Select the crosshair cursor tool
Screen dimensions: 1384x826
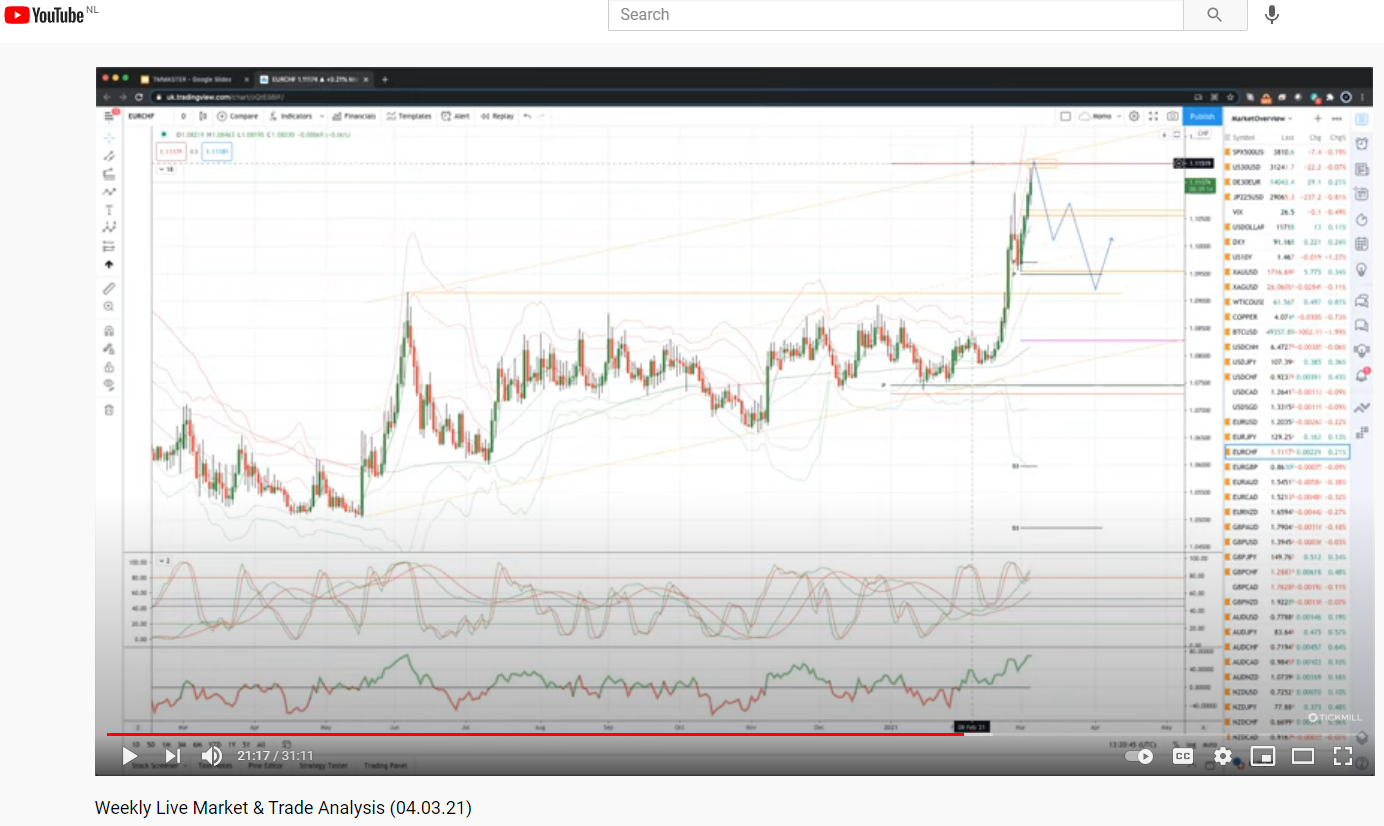109,139
